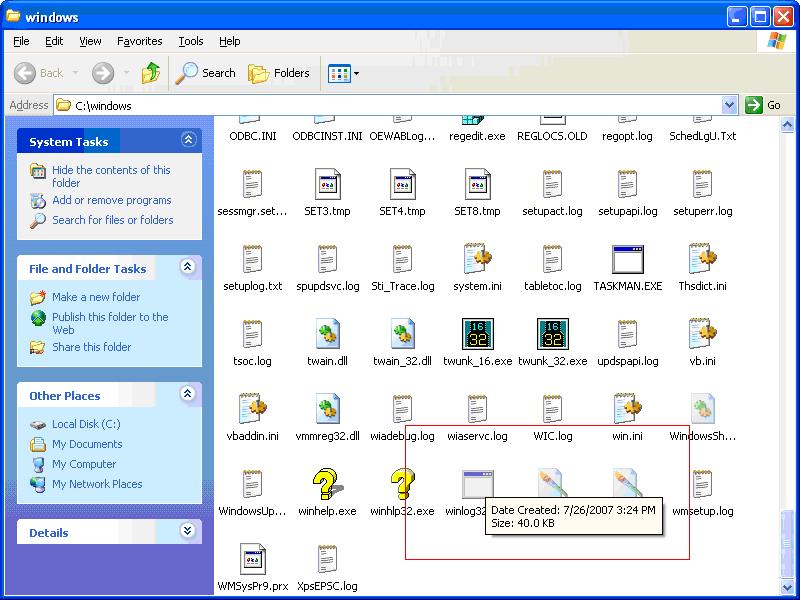Select the twunk_32.exe icon
This screenshot has width=800, height=600.
(x=553, y=334)
